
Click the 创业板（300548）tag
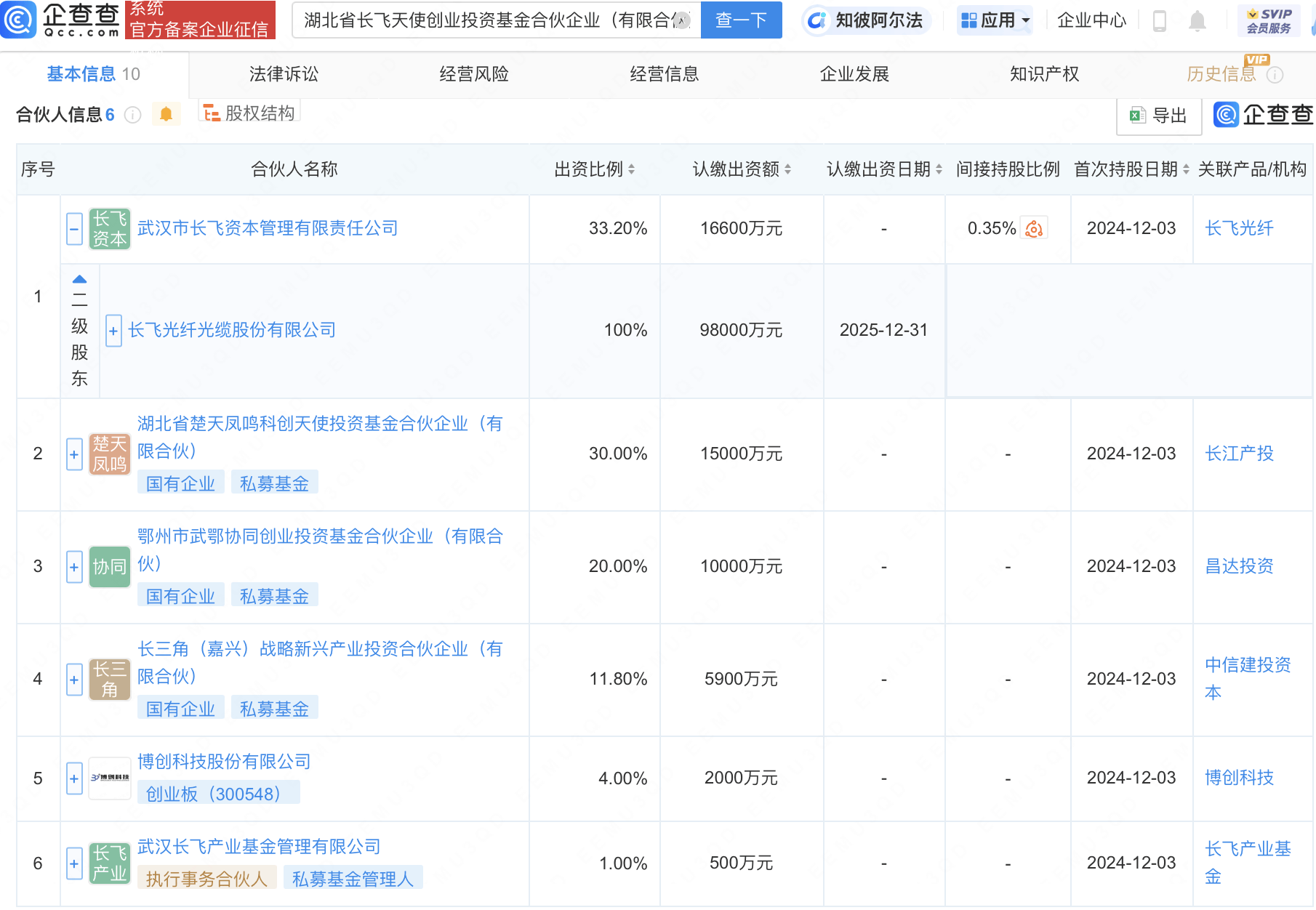[218, 793]
